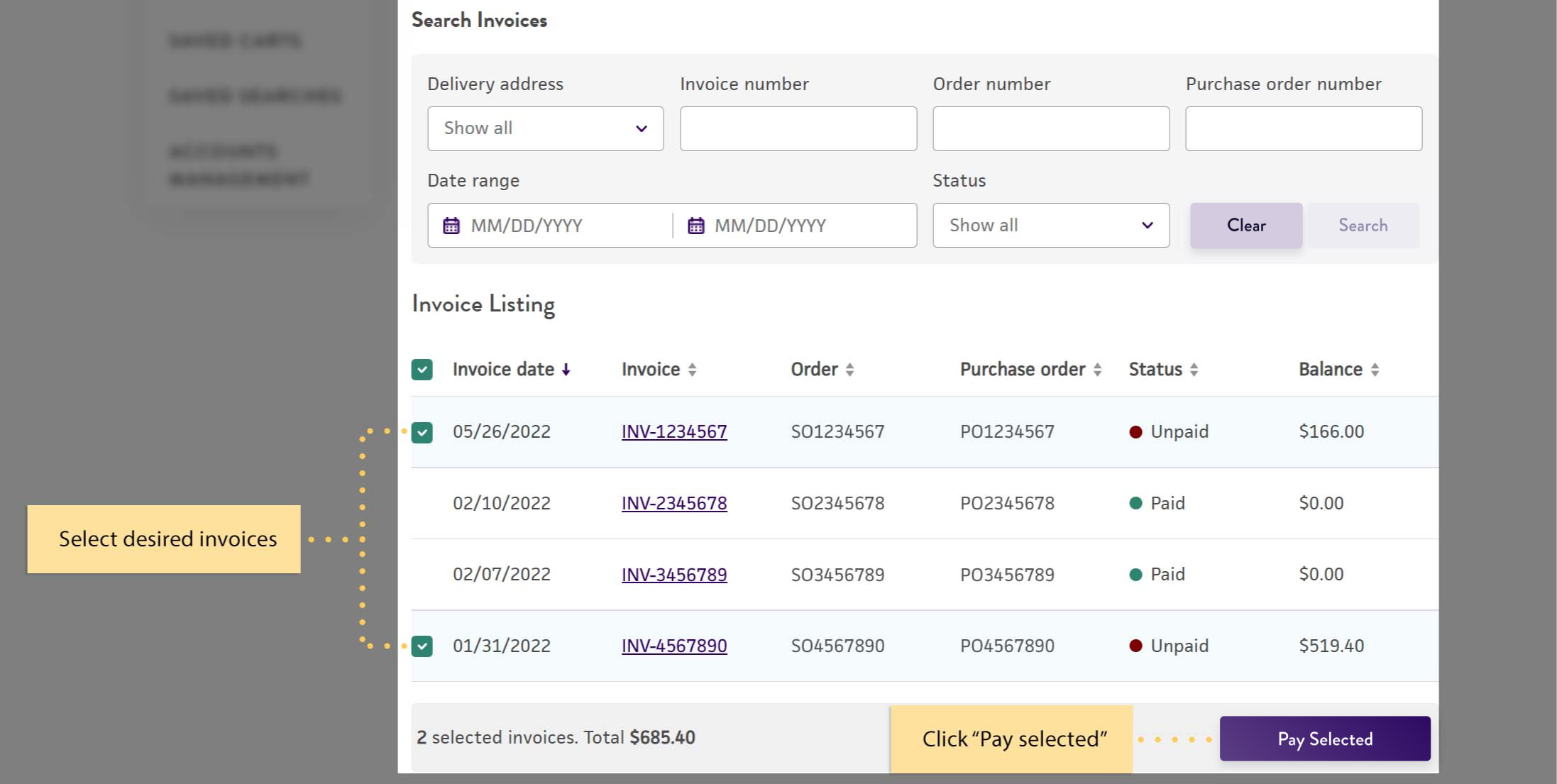
Task: Uncheck the INV-1234567 invoice checkbox
Action: 422,431
